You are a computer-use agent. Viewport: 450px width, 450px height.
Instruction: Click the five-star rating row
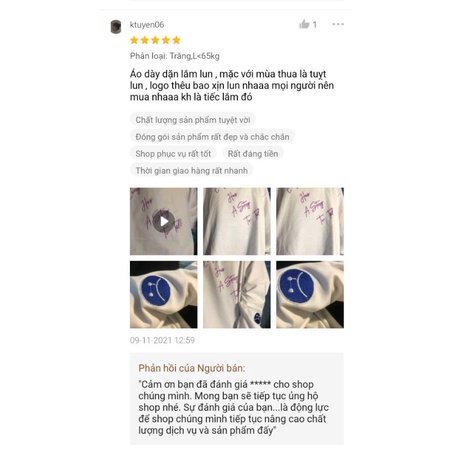155,40
